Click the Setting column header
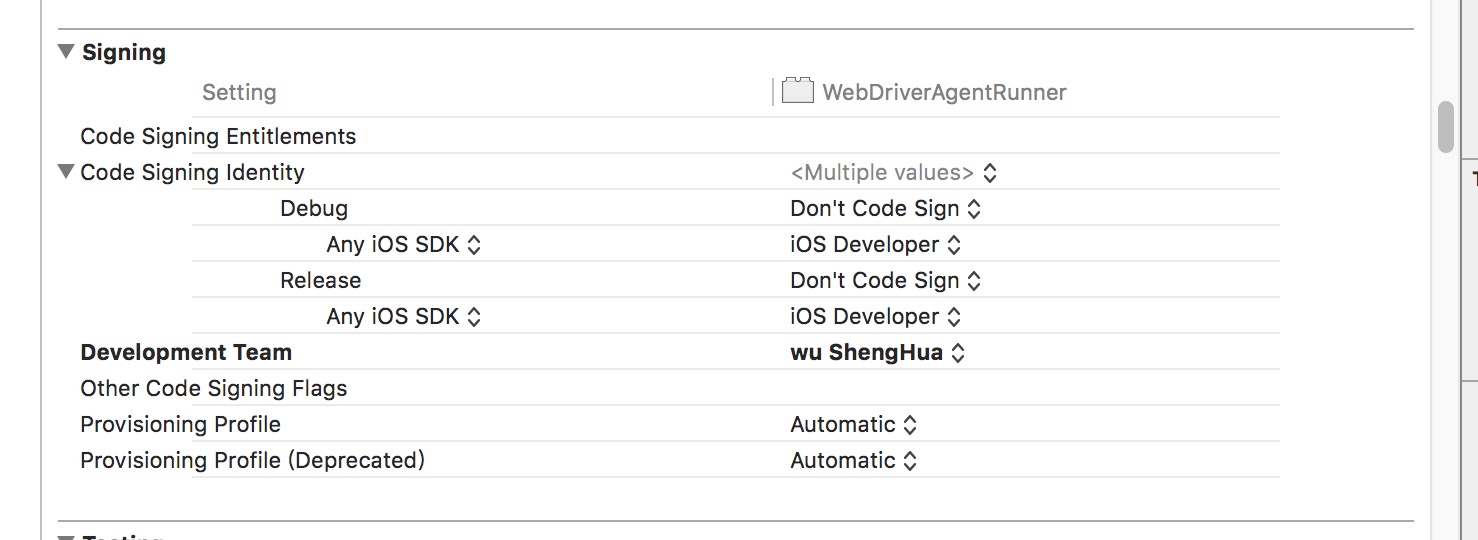Viewport: 1478px width, 540px height. [x=239, y=92]
